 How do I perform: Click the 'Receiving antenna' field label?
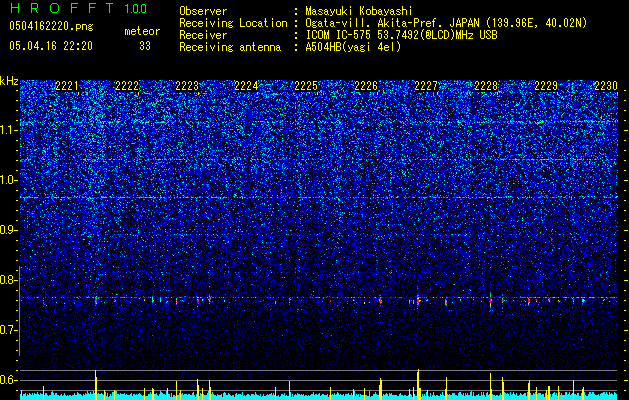pos(230,47)
